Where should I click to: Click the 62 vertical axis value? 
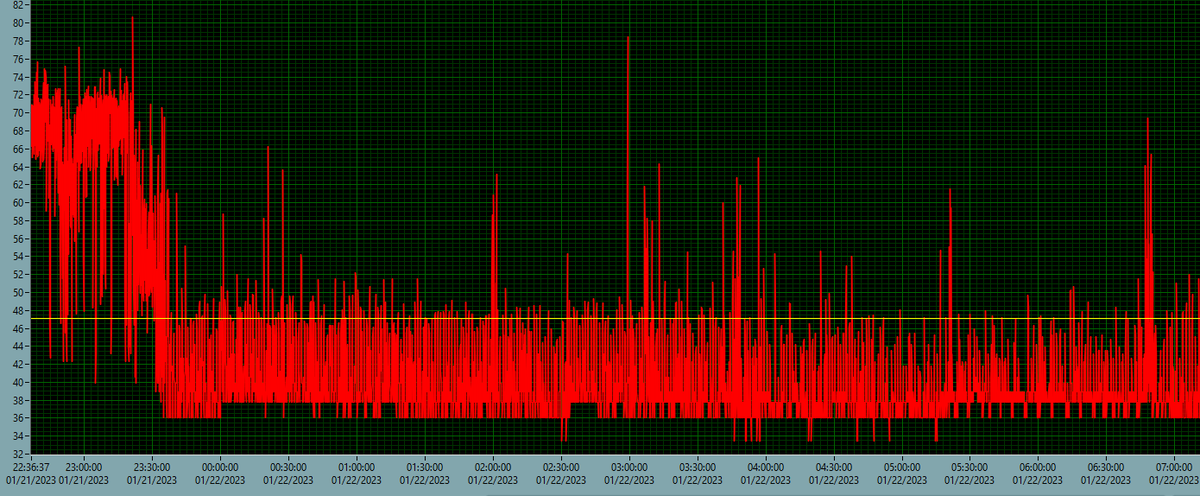20,184
